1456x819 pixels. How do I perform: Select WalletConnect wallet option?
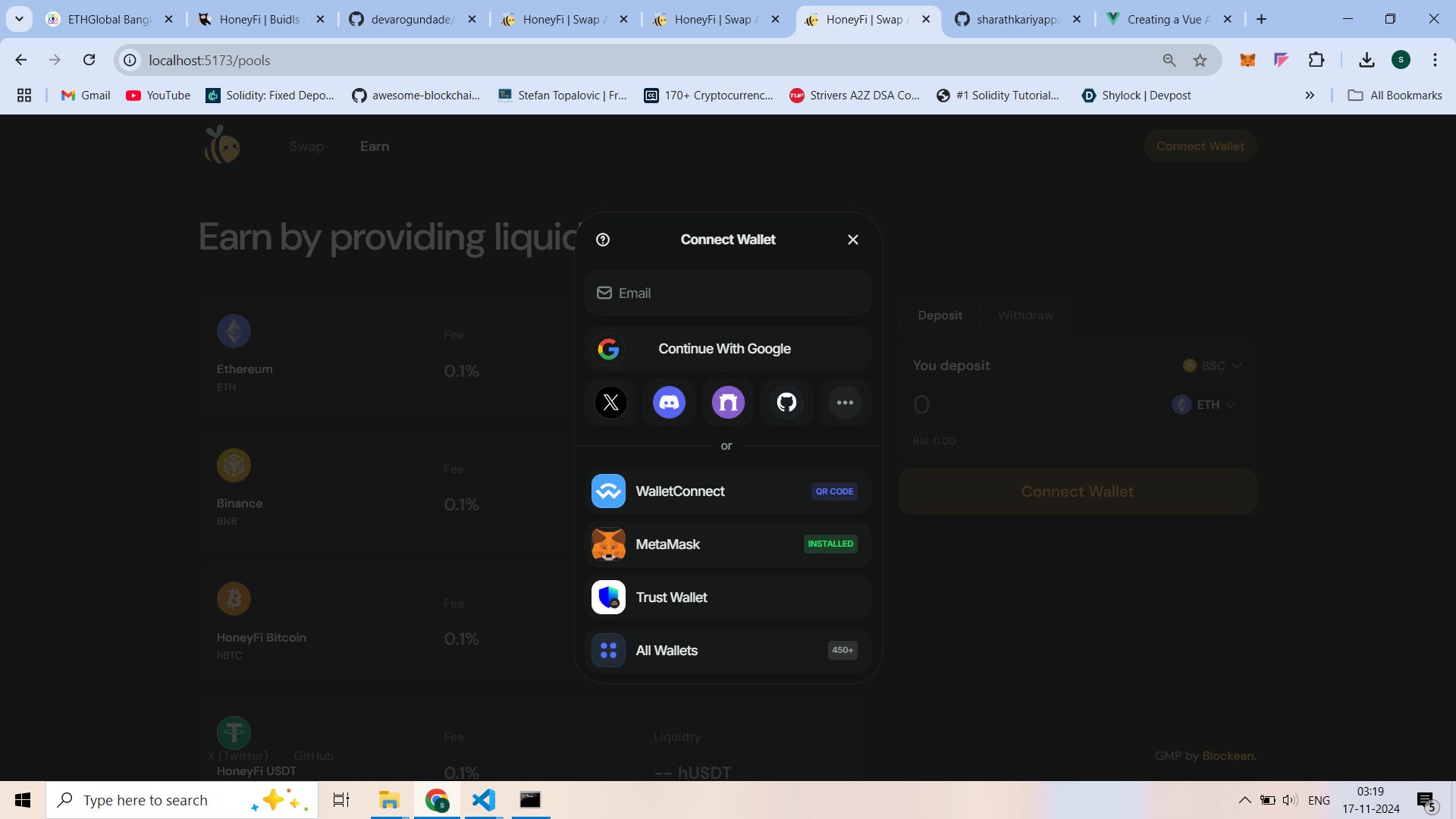point(727,491)
